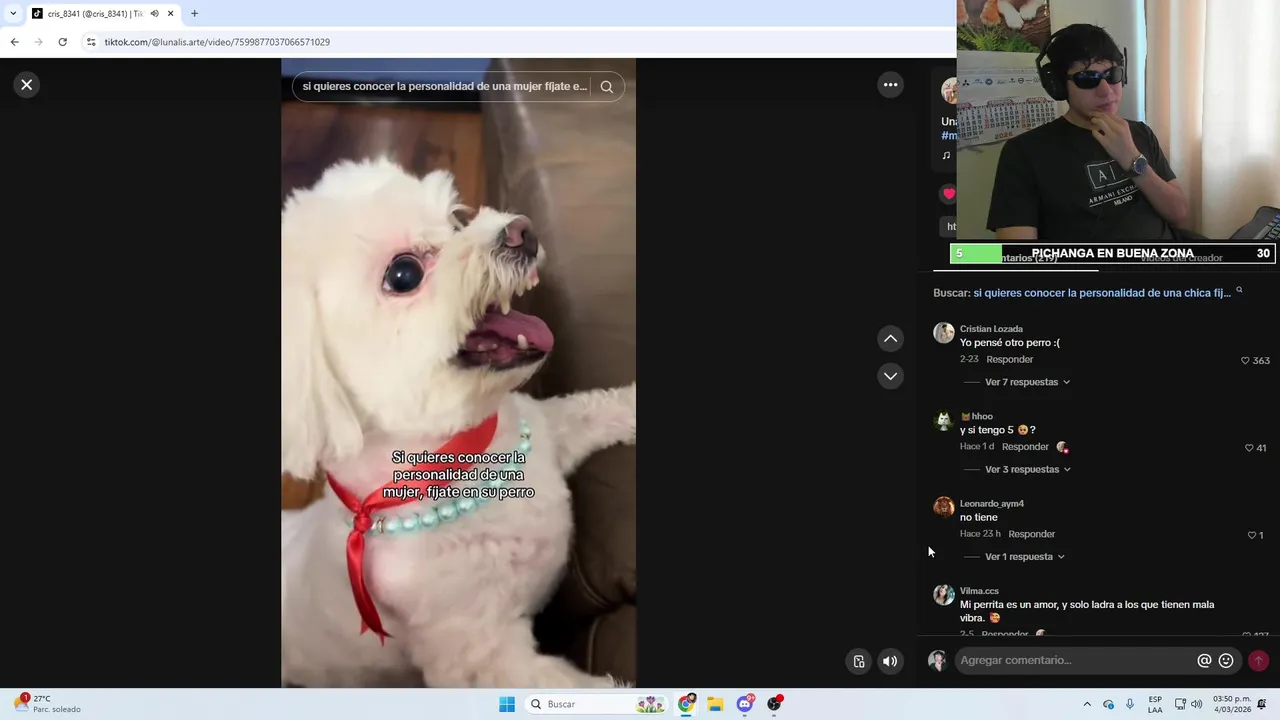Close the cris_8341 browser tab
Screen dimensions: 1280x720
(x=171, y=14)
